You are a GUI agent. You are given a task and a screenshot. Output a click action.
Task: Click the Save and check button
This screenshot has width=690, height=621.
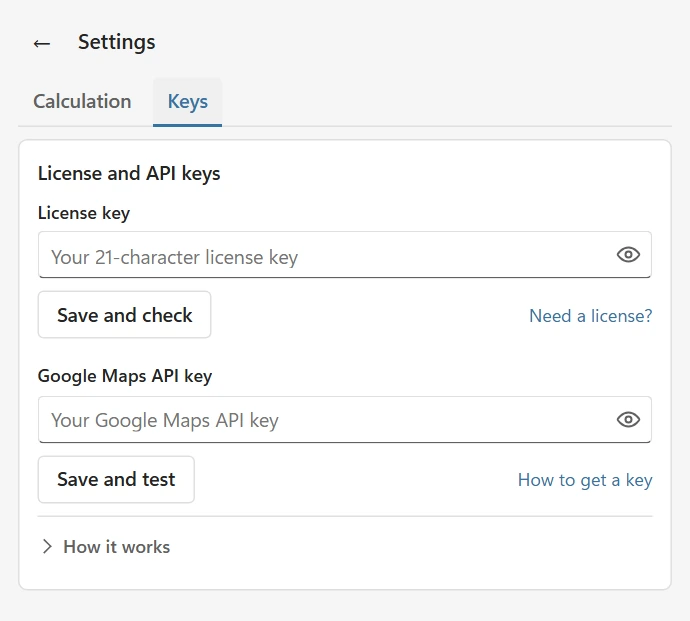(x=125, y=315)
